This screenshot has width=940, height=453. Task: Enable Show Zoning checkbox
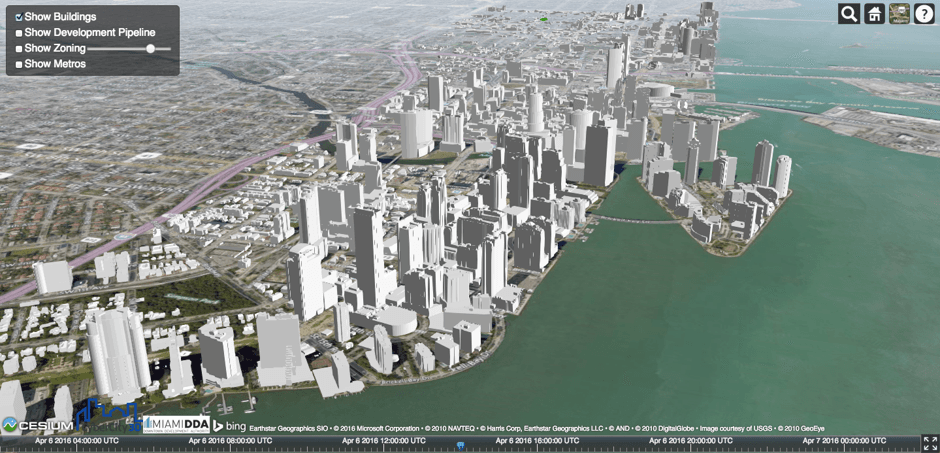[x=19, y=48]
